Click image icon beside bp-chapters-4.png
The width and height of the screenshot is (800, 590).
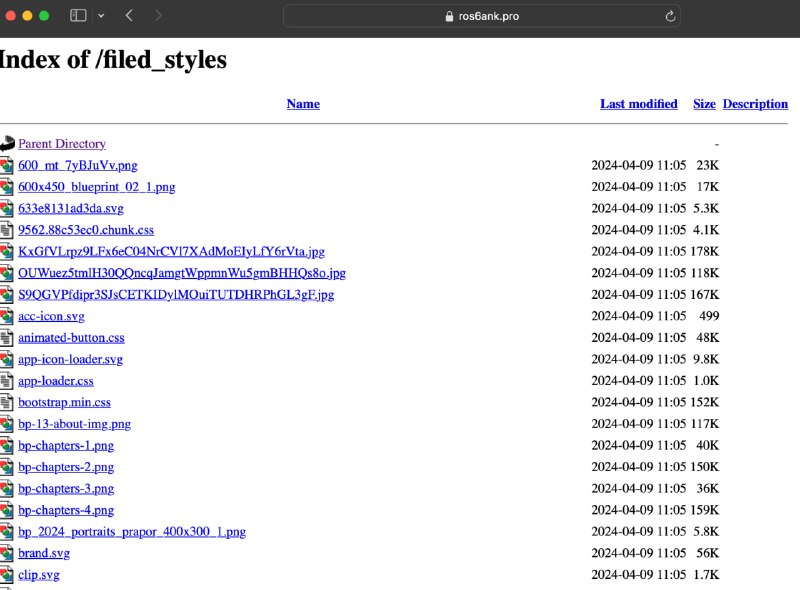[6, 510]
